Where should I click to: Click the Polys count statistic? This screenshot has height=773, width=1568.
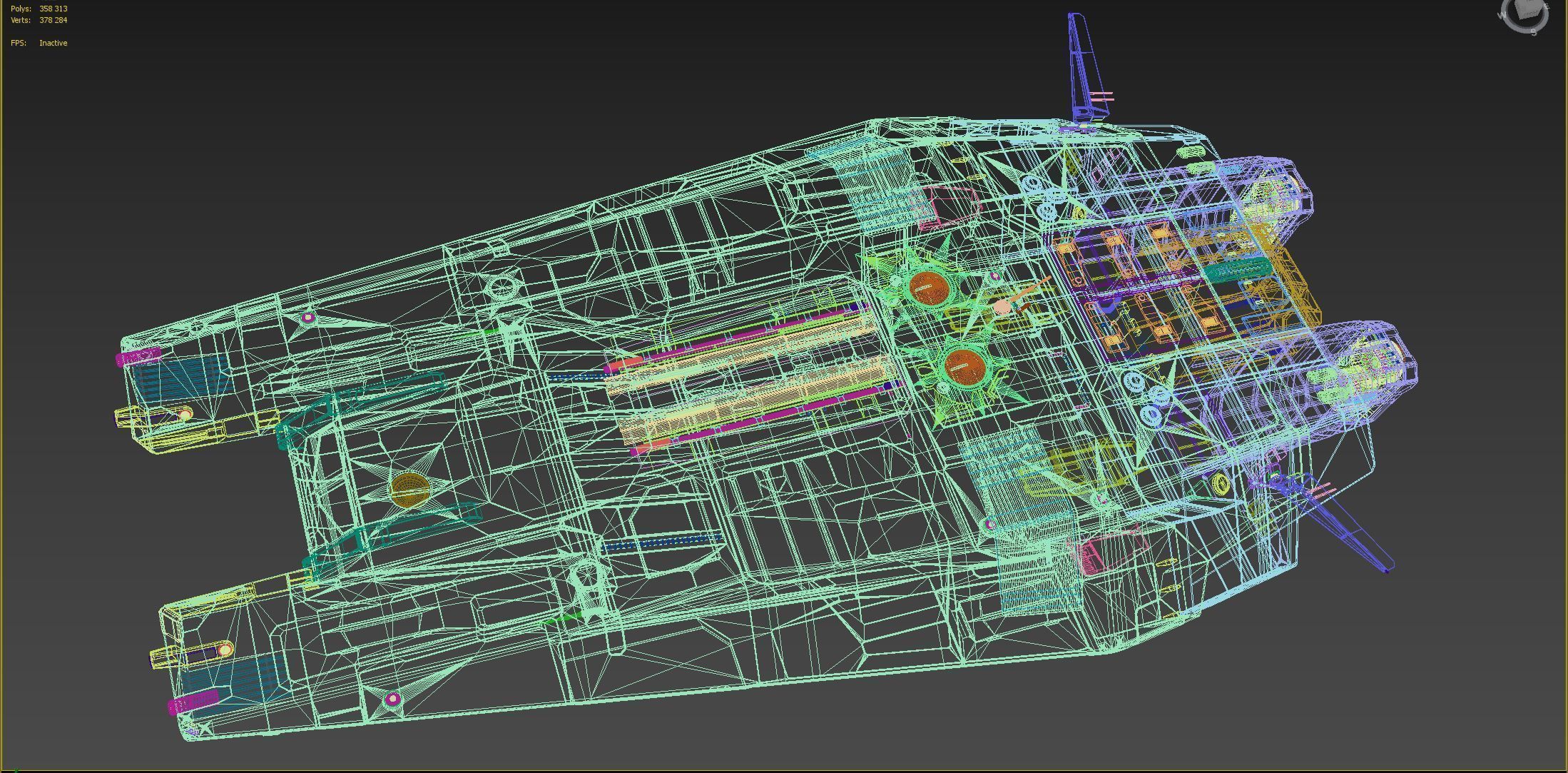pos(53,9)
